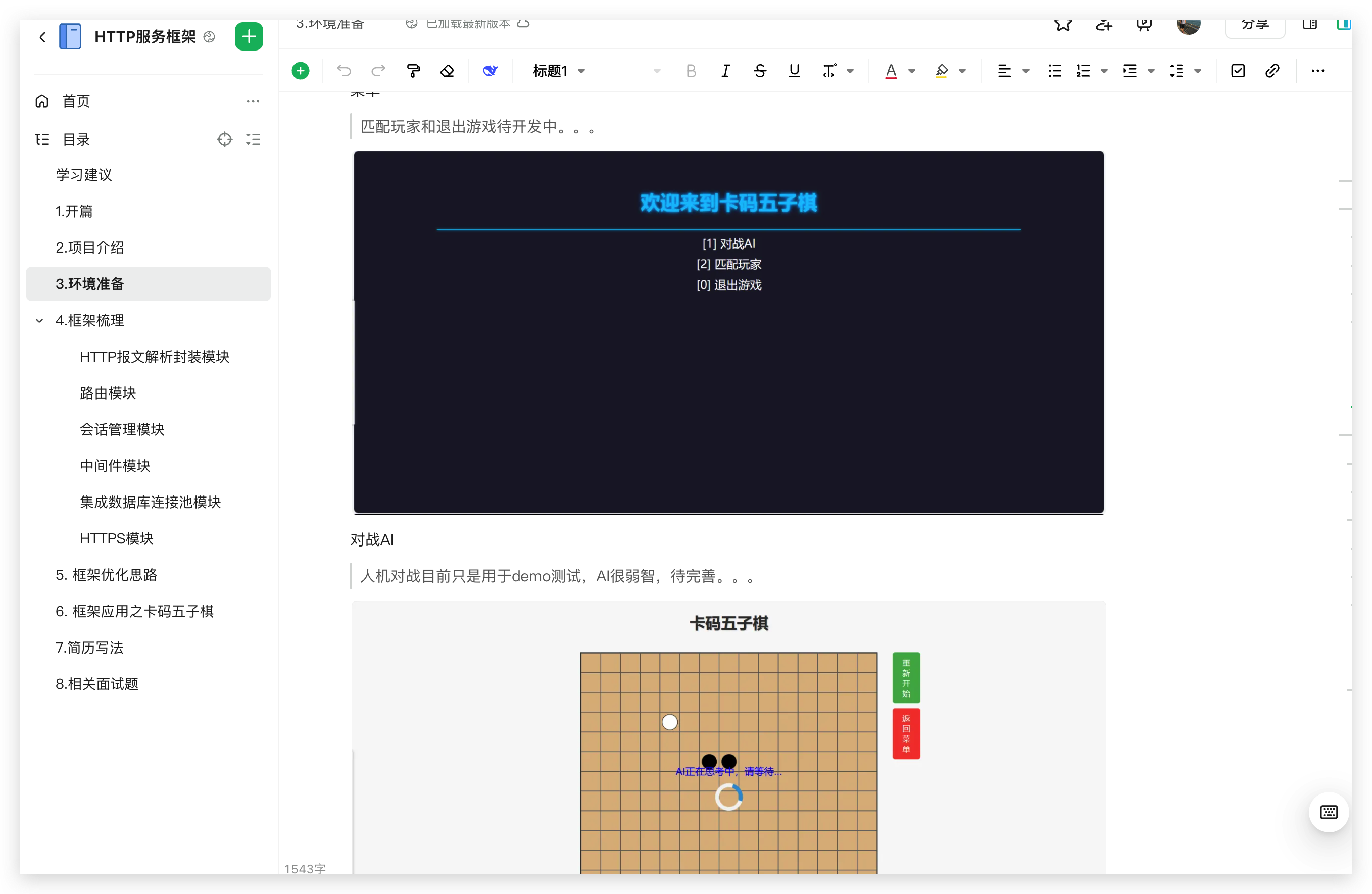This screenshot has height=894, width=1372.
Task: Open 首页 more options ellipsis
Action: point(253,102)
